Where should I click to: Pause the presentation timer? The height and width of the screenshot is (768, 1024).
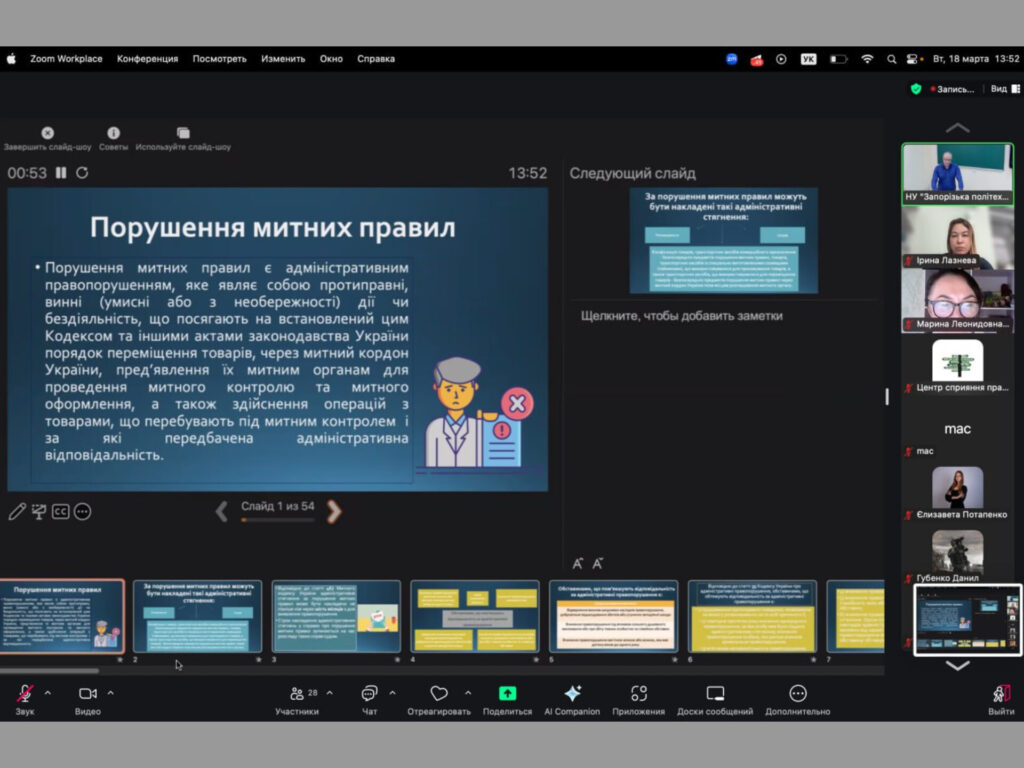coord(61,173)
